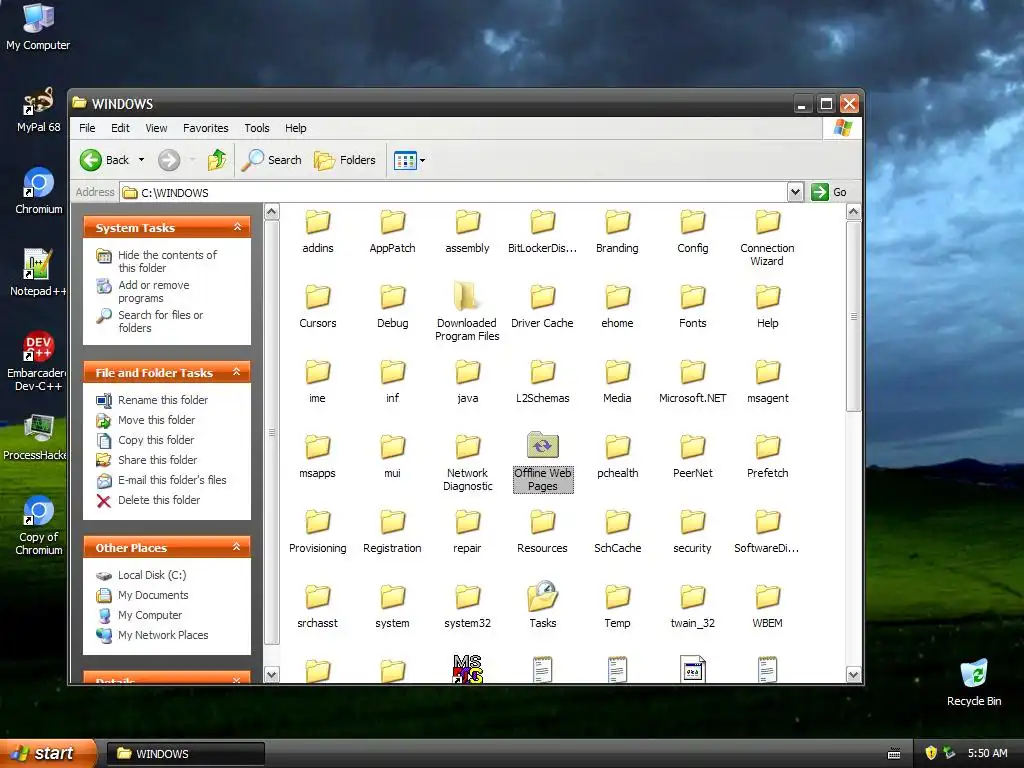This screenshot has height=768, width=1024.
Task: Open My Documents in Other Places
Action: tap(142, 595)
